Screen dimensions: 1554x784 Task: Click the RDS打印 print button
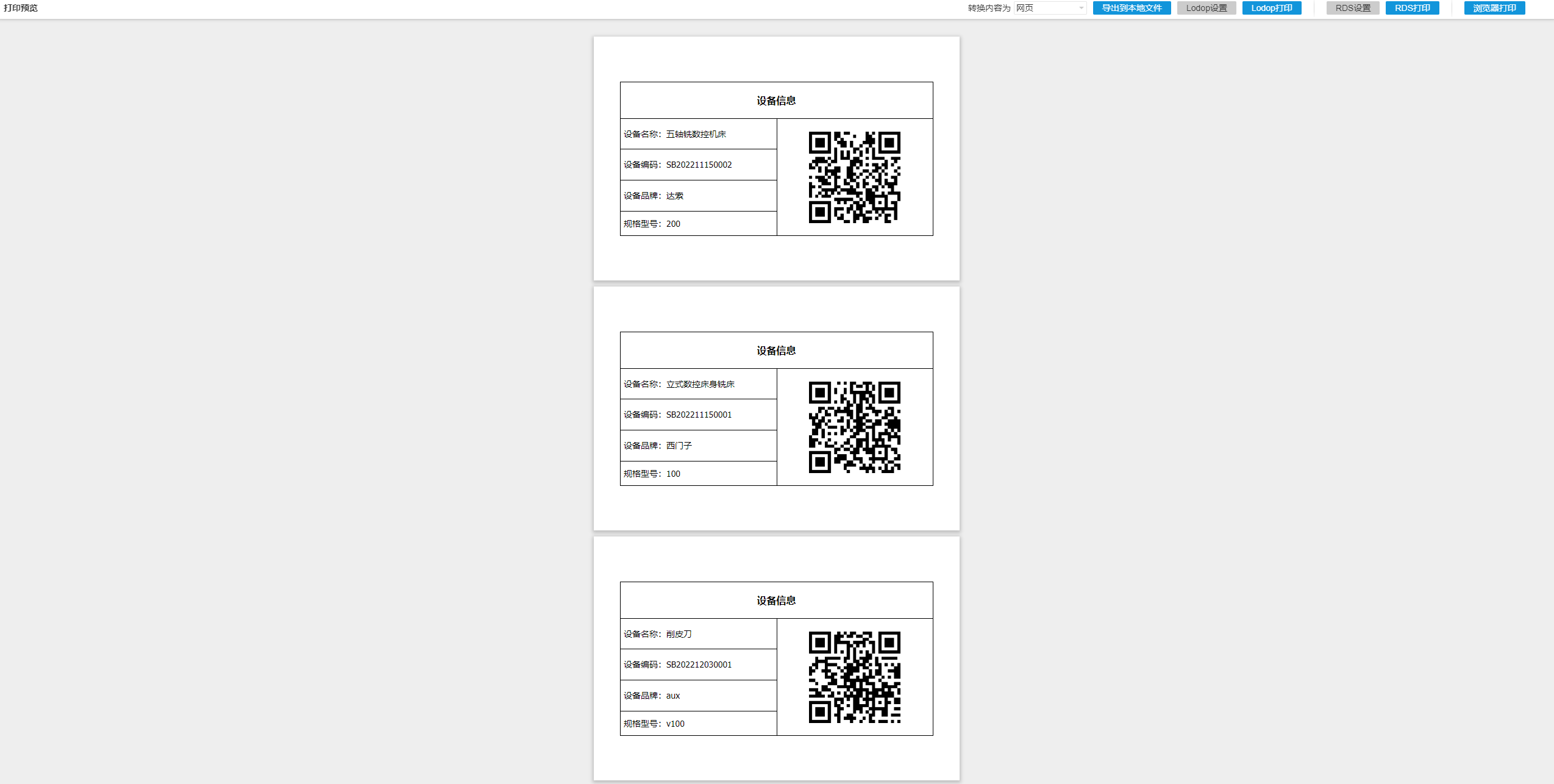[x=1412, y=8]
